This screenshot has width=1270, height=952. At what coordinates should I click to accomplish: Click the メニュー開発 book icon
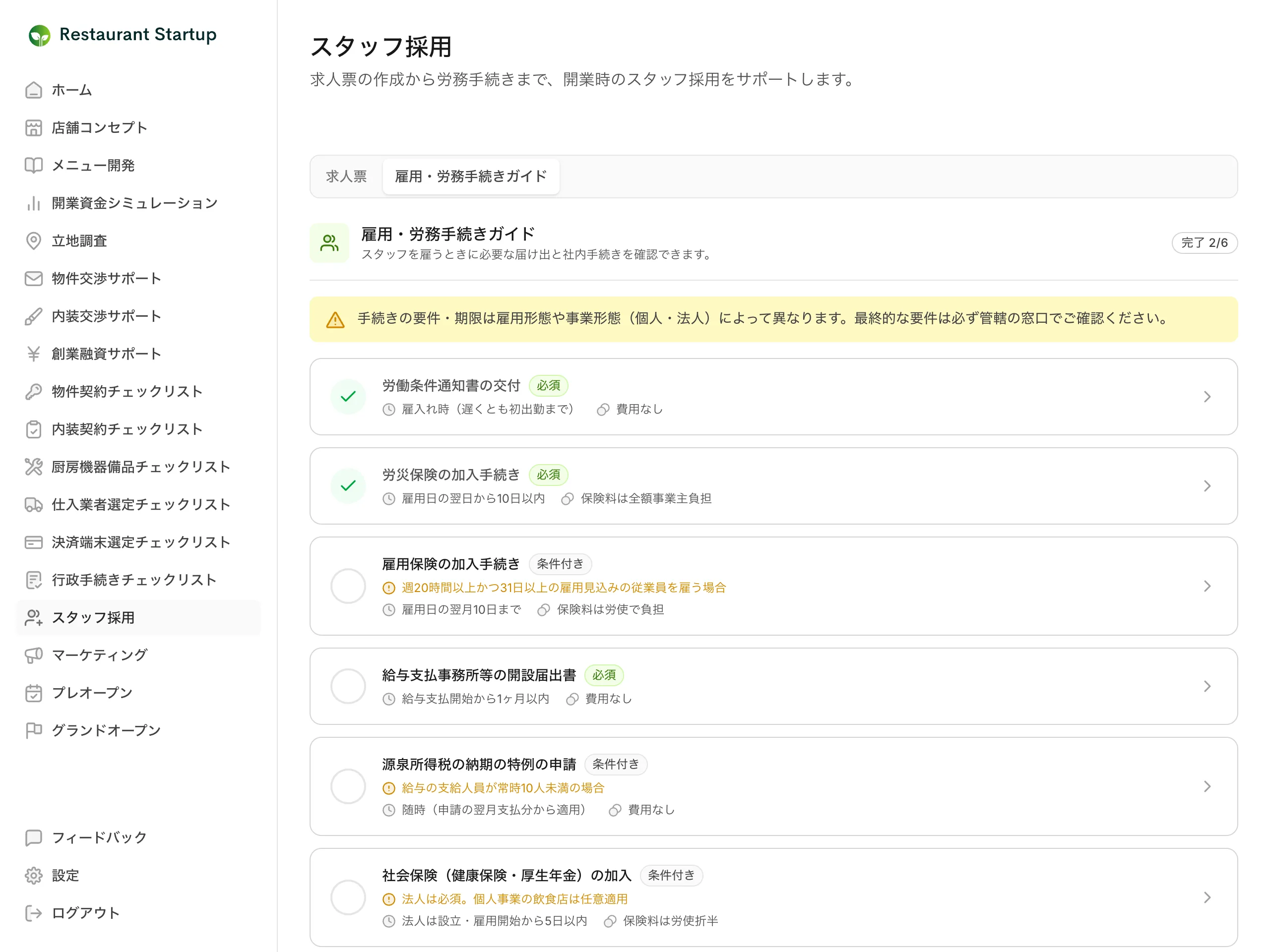click(x=33, y=165)
